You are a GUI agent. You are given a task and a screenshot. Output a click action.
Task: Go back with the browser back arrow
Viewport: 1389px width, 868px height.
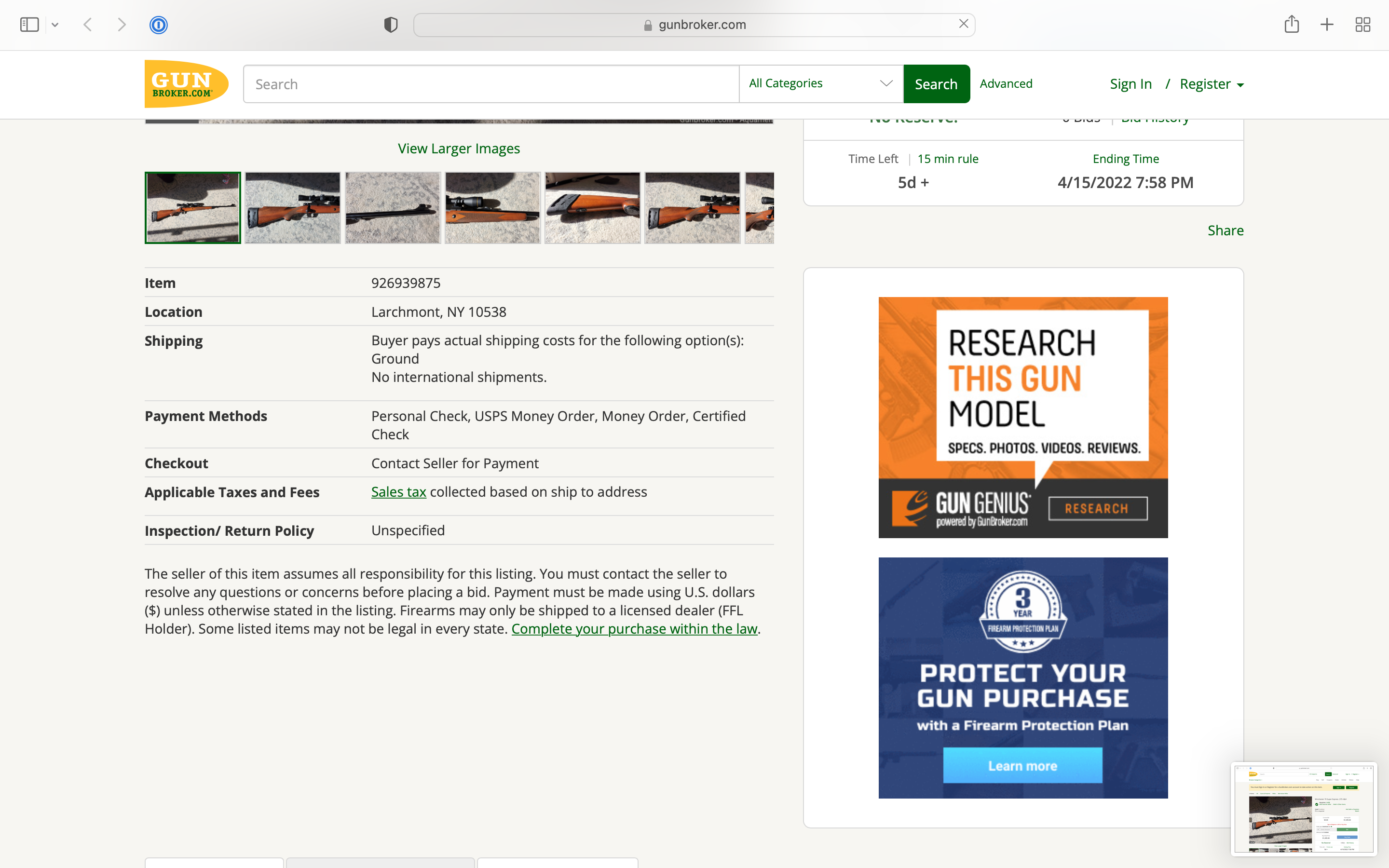click(x=88, y=25)
